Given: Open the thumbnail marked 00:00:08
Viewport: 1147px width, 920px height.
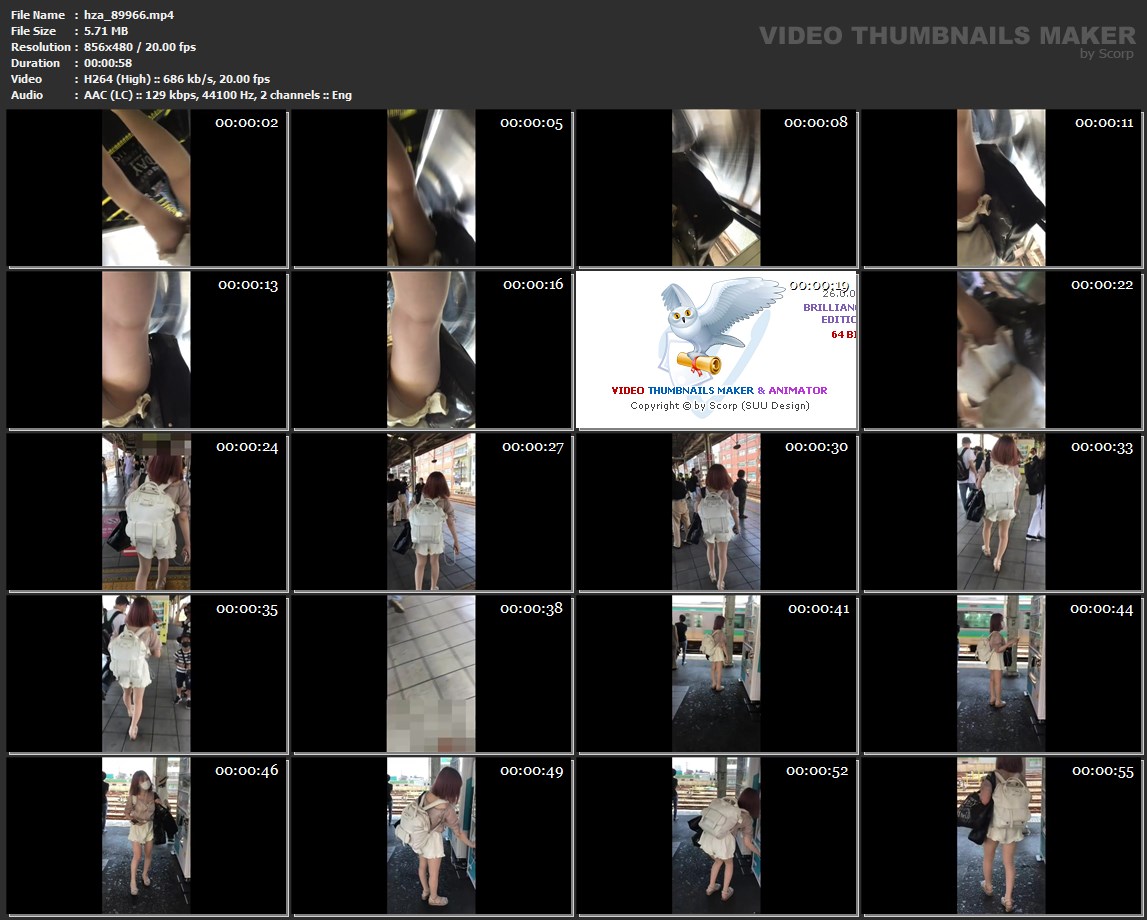Looking at the screenshot, I should pyautogui.click(x=716, y=188).
